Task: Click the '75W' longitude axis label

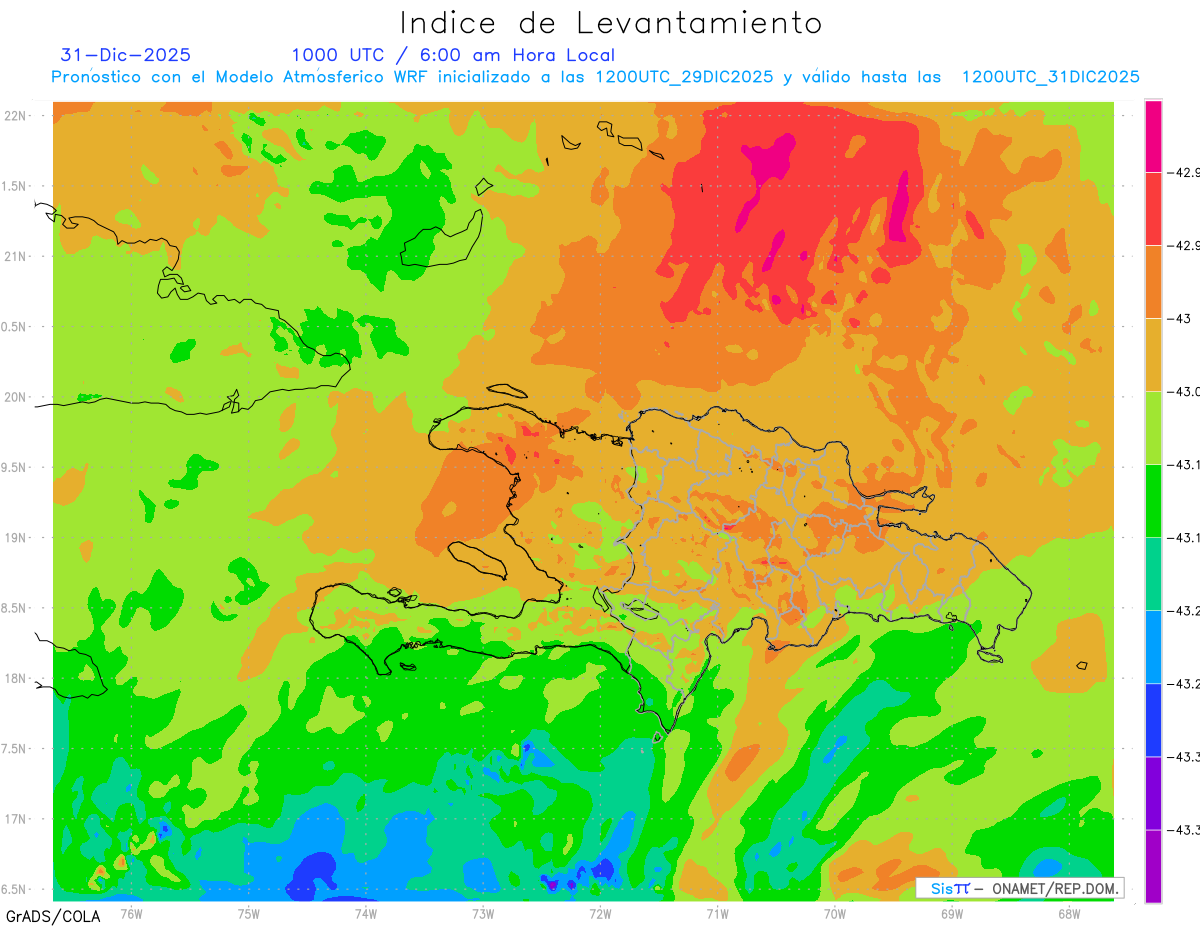Action: pyautogui.click(x=249, y=913)
